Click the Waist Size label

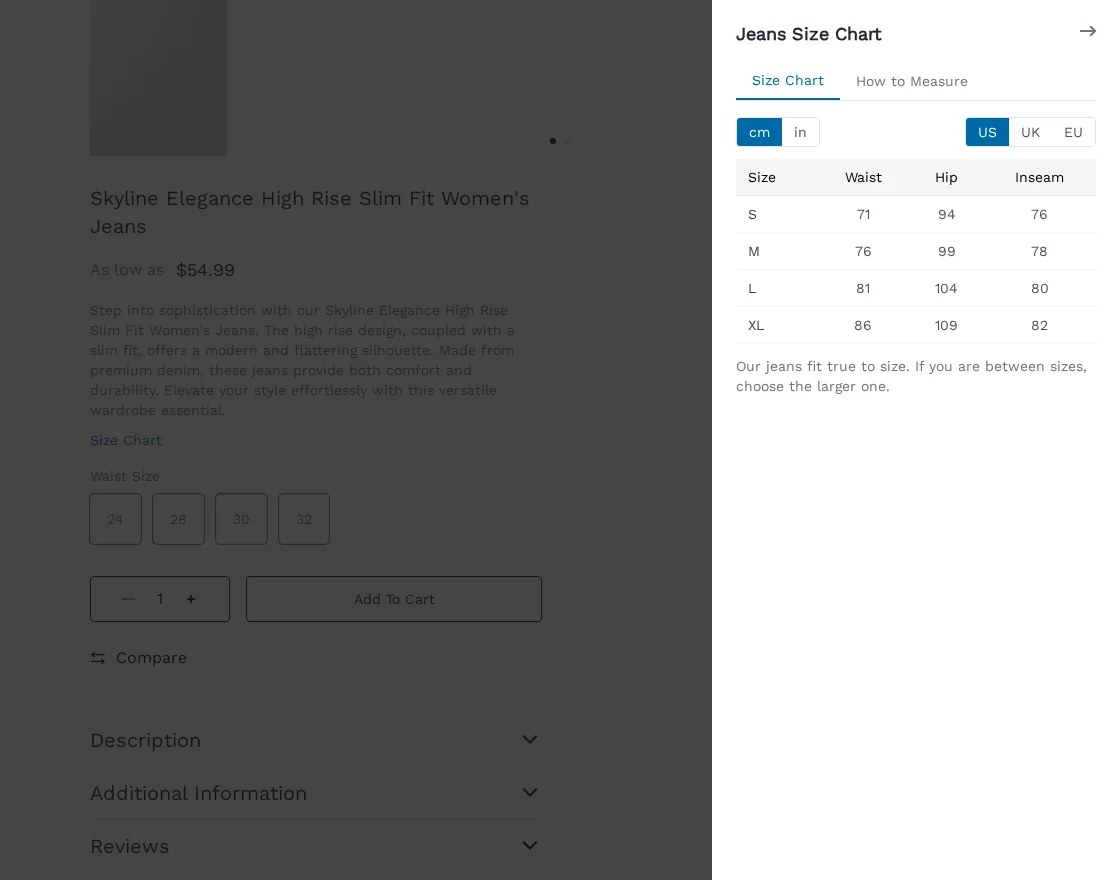(x=125, y=476)
